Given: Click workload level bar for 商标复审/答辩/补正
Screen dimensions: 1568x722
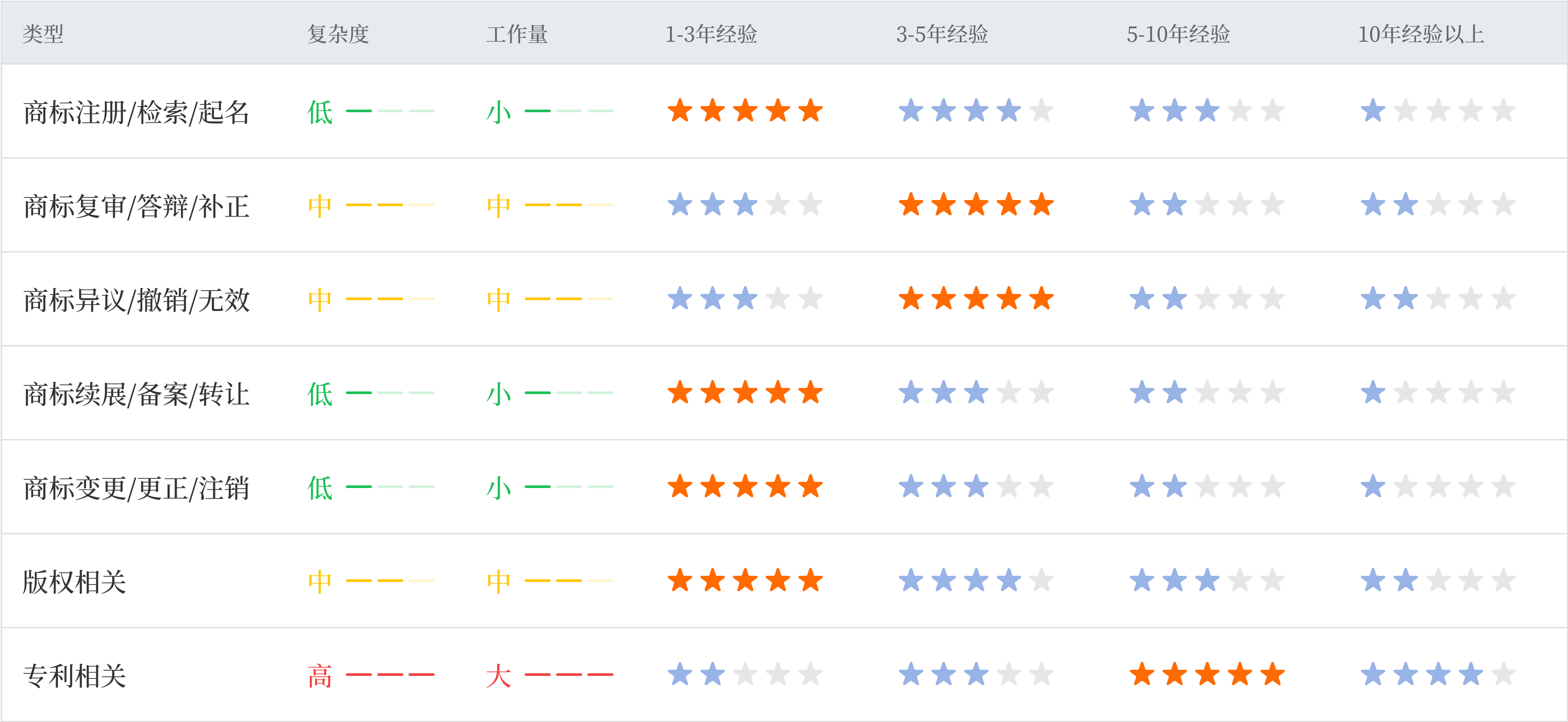Looking at the screenshot, I should pyautogui.click(x=569, y=205).
